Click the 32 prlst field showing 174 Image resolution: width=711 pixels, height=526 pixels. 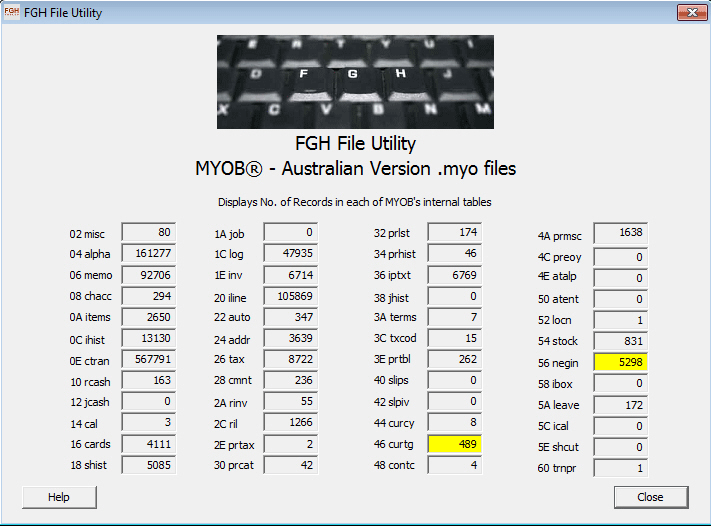tap(454, 232)
